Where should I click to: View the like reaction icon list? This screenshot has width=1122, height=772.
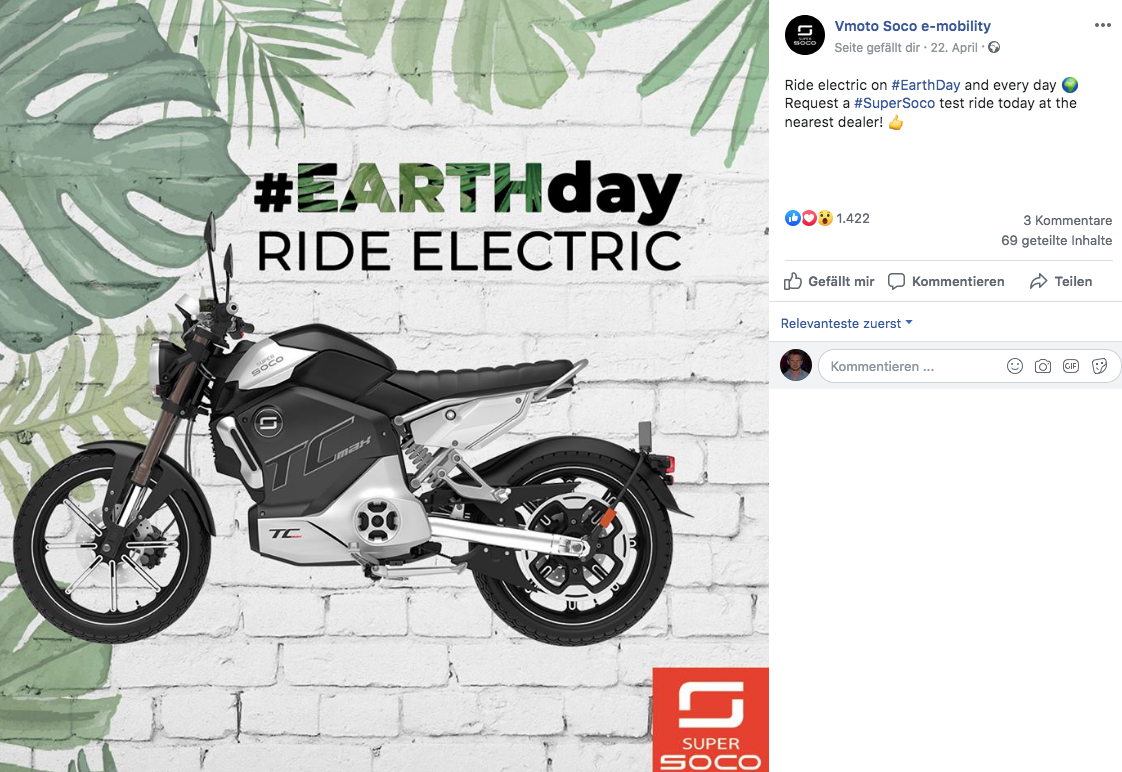792,218
